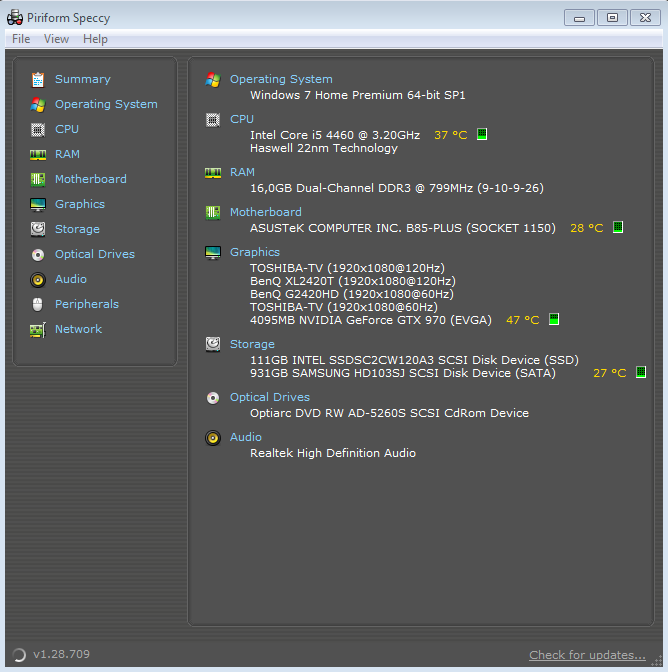Screen dimensions: 668x672
Task: Click the Graphics monitor icon in summary panel
Action: 213,253
